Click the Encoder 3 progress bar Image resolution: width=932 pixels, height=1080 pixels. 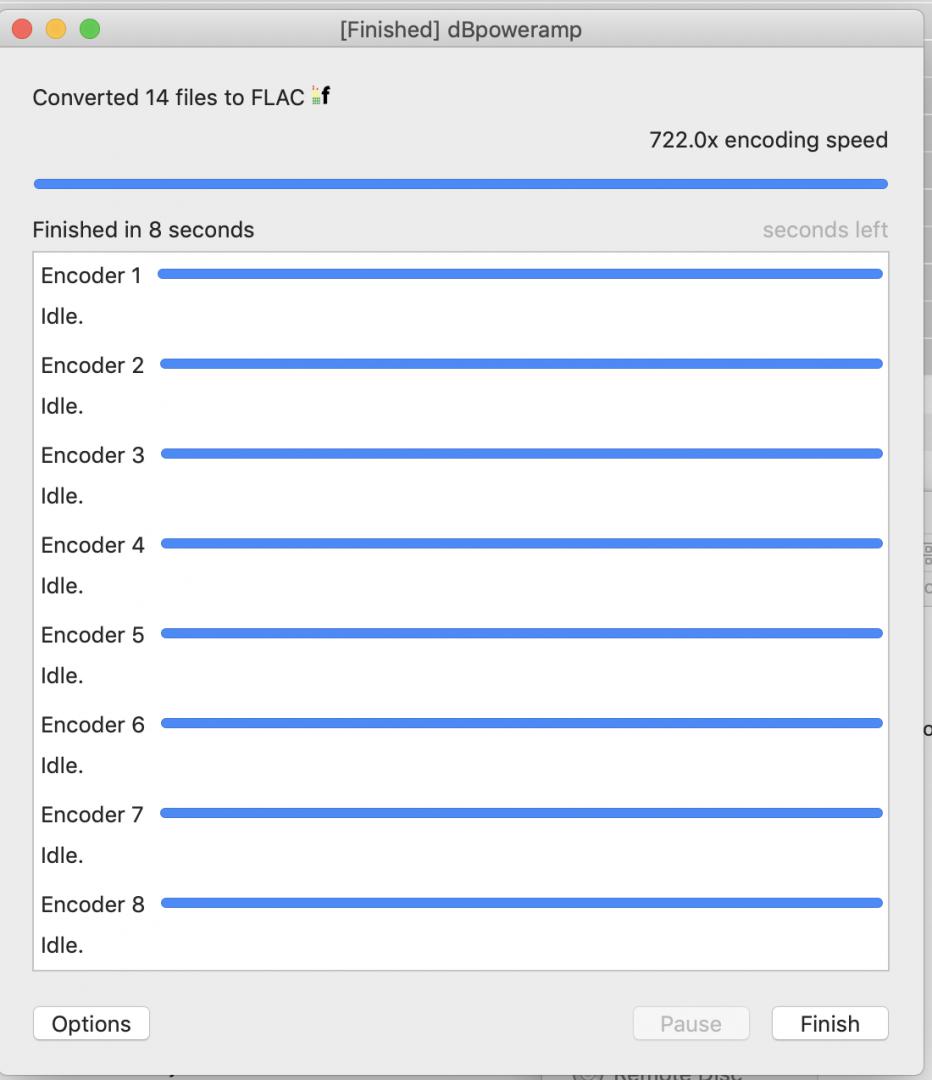click(520, 454)
